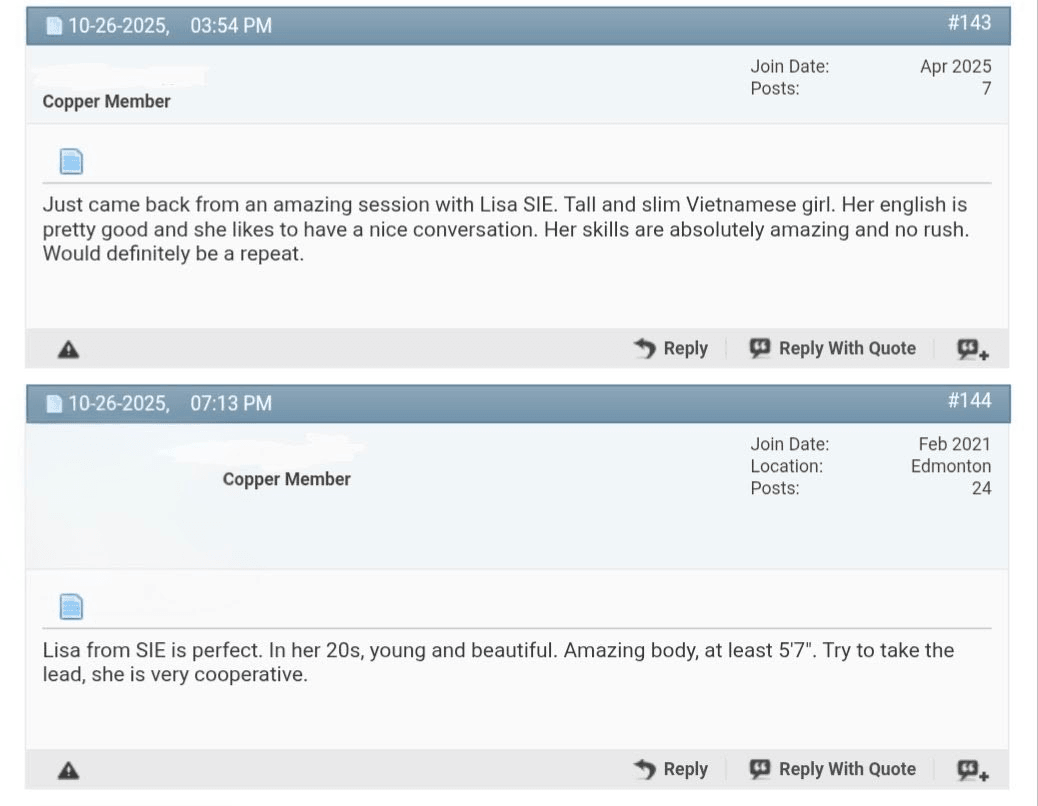
Task: Open the #144 post permalink
Action: tap(969, 401)
